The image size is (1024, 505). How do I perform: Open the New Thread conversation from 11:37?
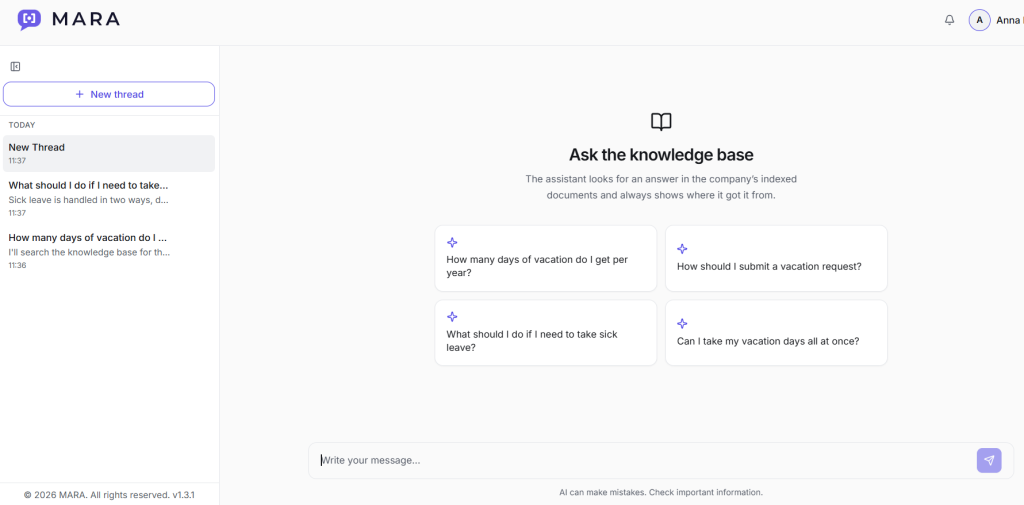coord(109,154)
